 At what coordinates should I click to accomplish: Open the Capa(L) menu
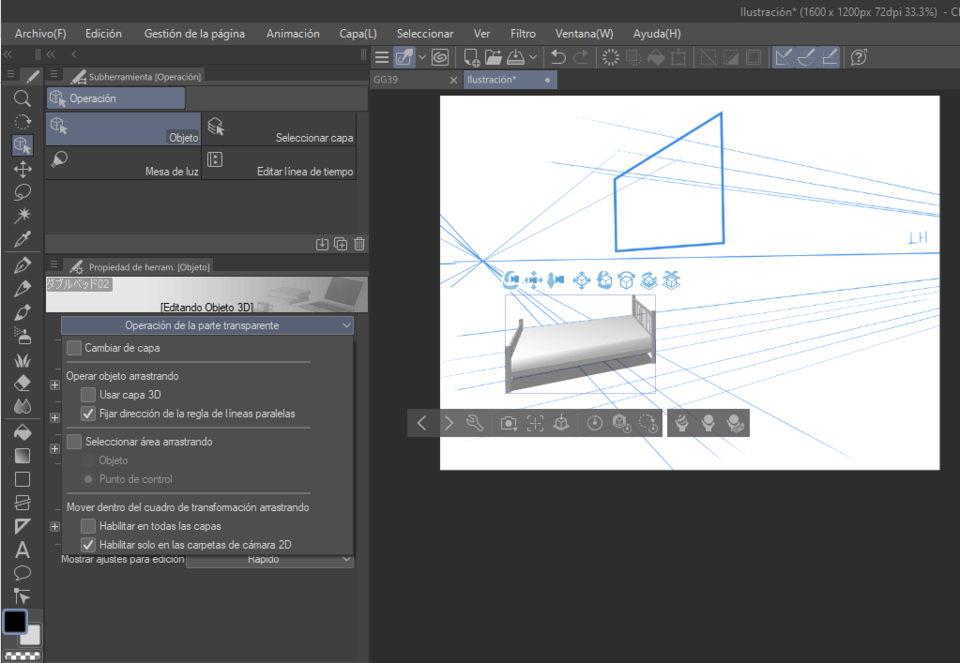coord(358,34)
